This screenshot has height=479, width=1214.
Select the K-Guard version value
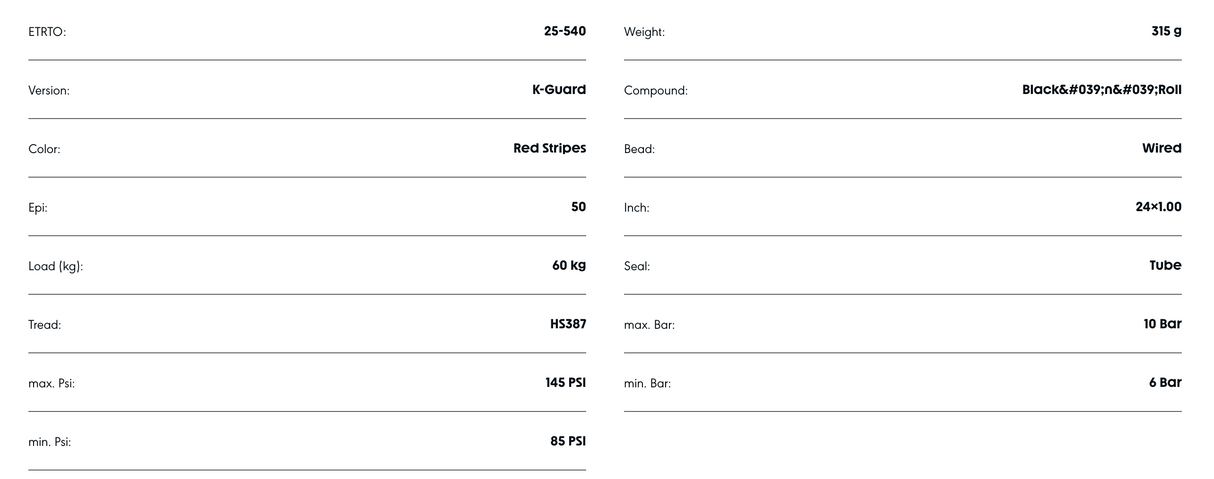pyautogui.click(x=559, y=90)
